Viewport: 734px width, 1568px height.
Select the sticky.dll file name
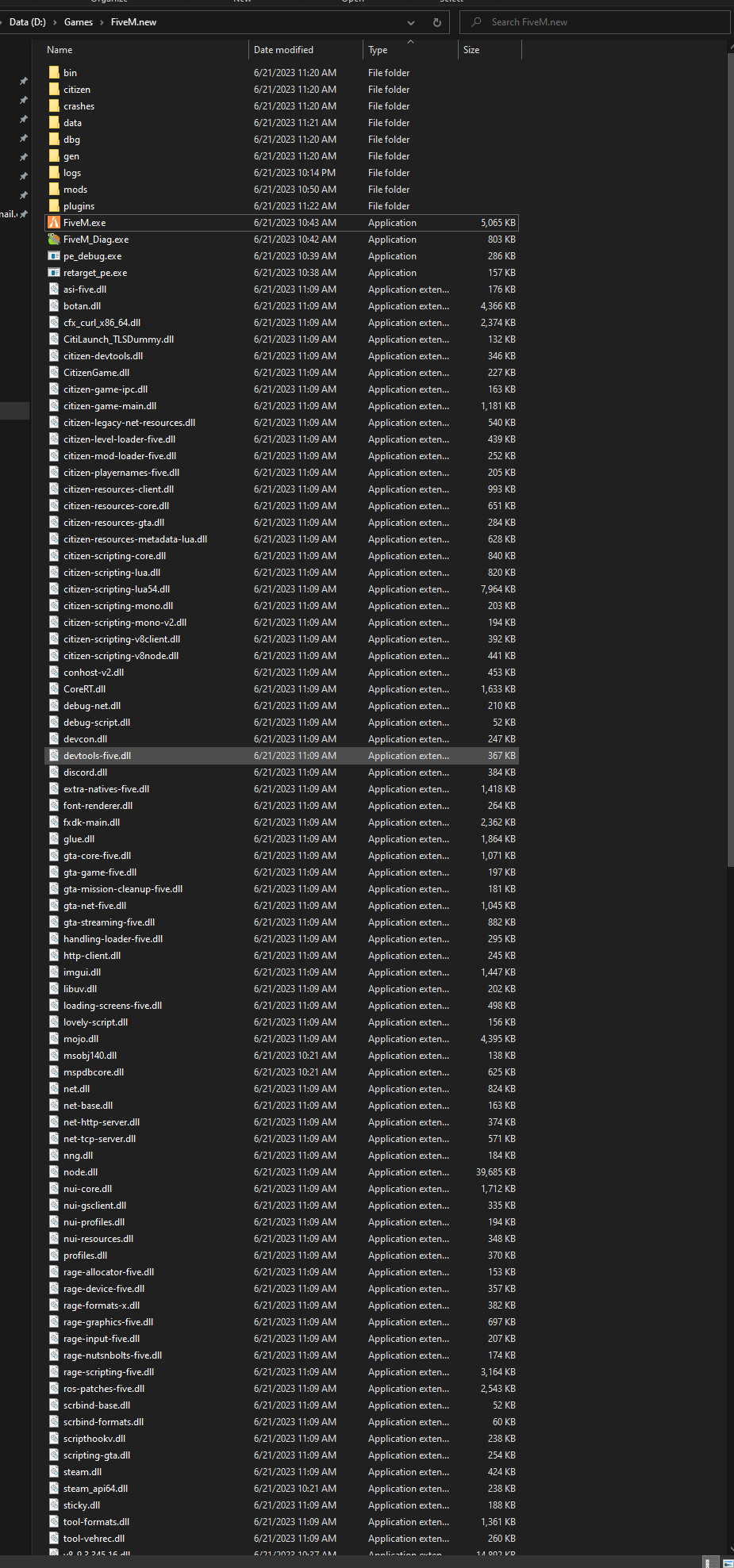[82, 1505]
